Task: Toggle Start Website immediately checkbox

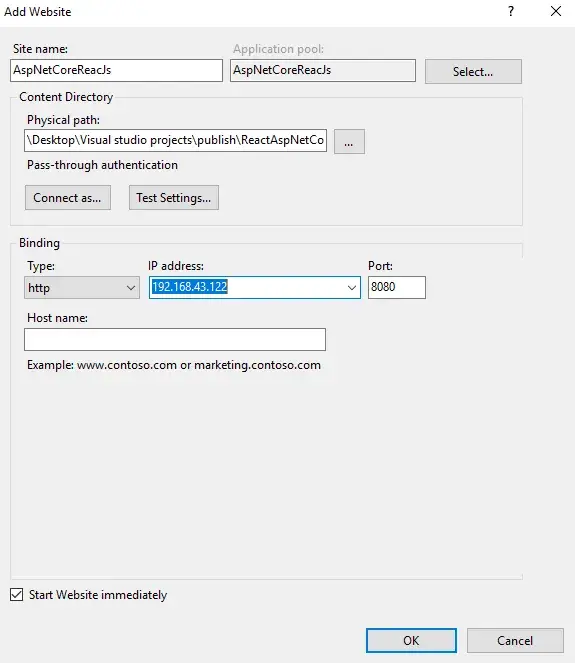Action: 16,595
